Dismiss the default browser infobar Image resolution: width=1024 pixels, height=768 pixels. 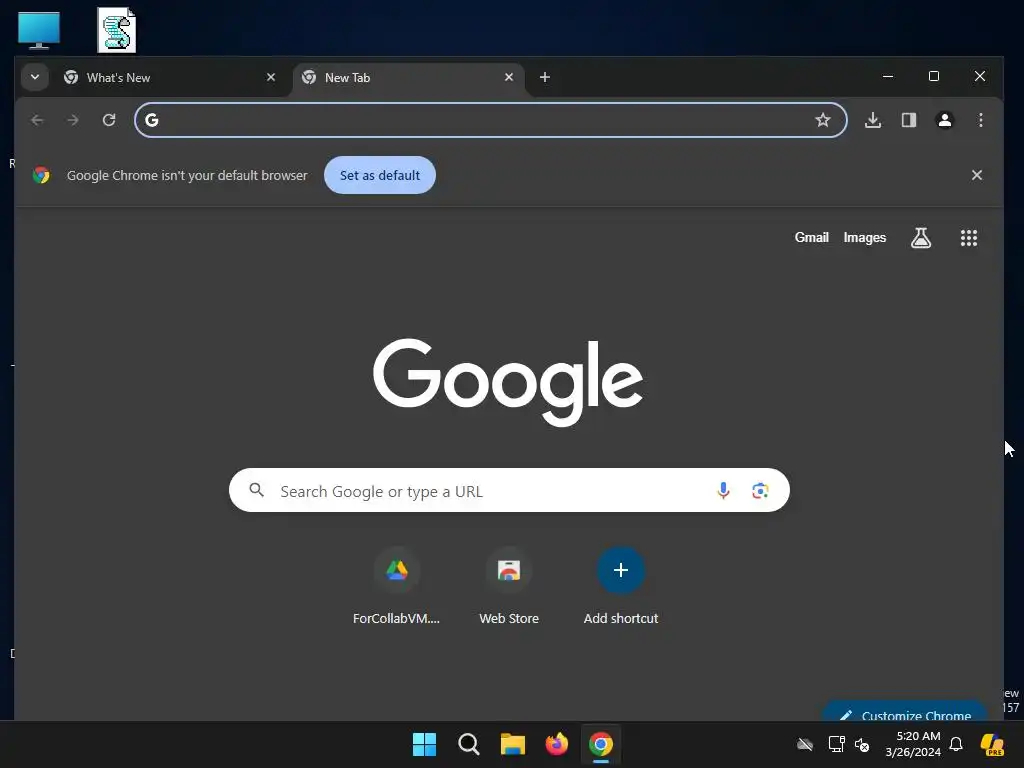[977, 175]
